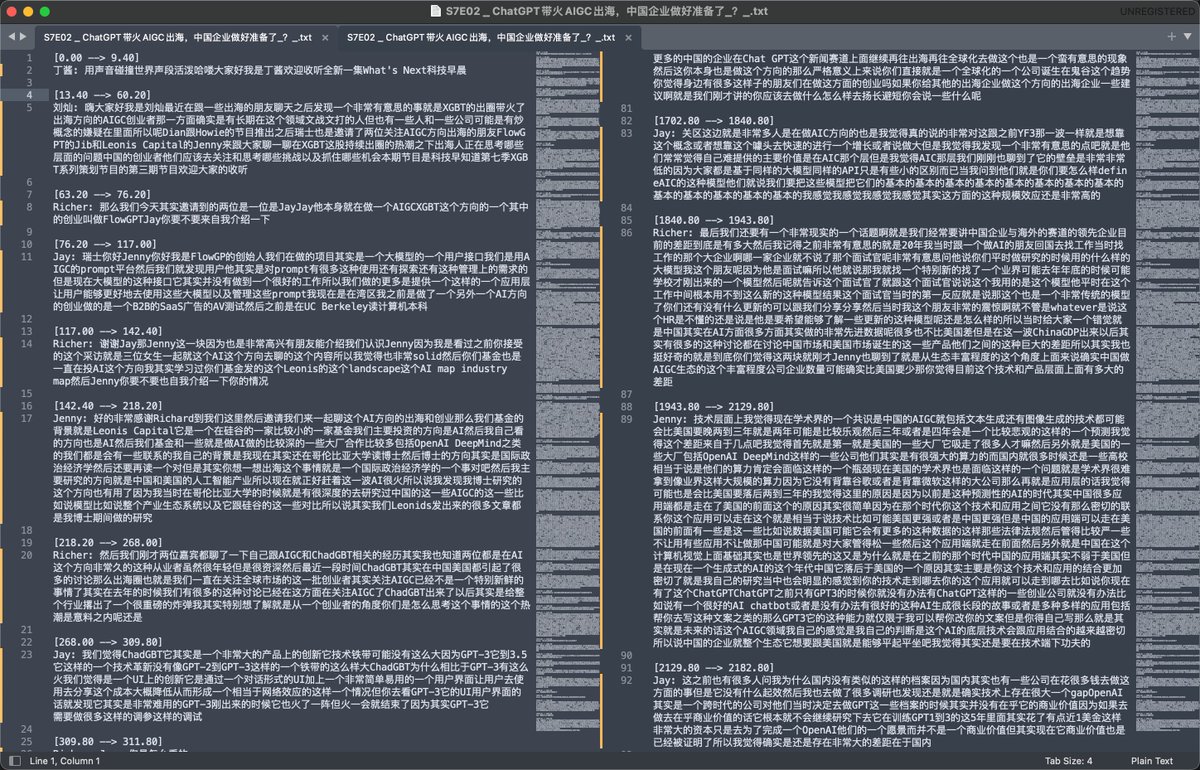Open the tab list dropdown arrow

pos(1187,36)
